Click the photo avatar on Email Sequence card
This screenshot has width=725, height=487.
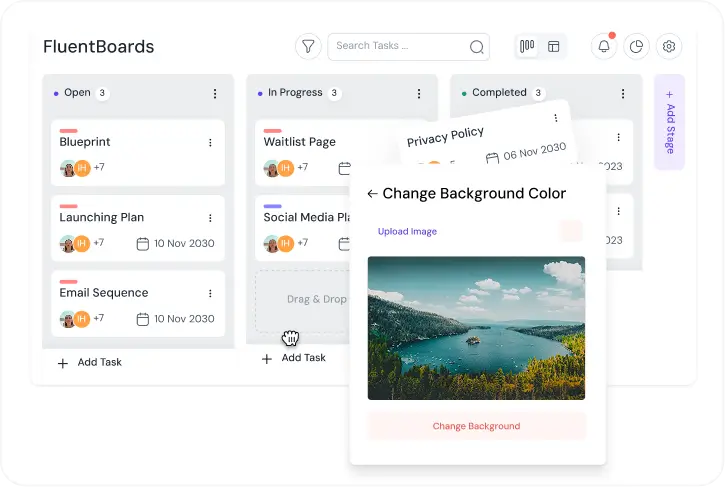pyautogui.click(x=68, y=319)
